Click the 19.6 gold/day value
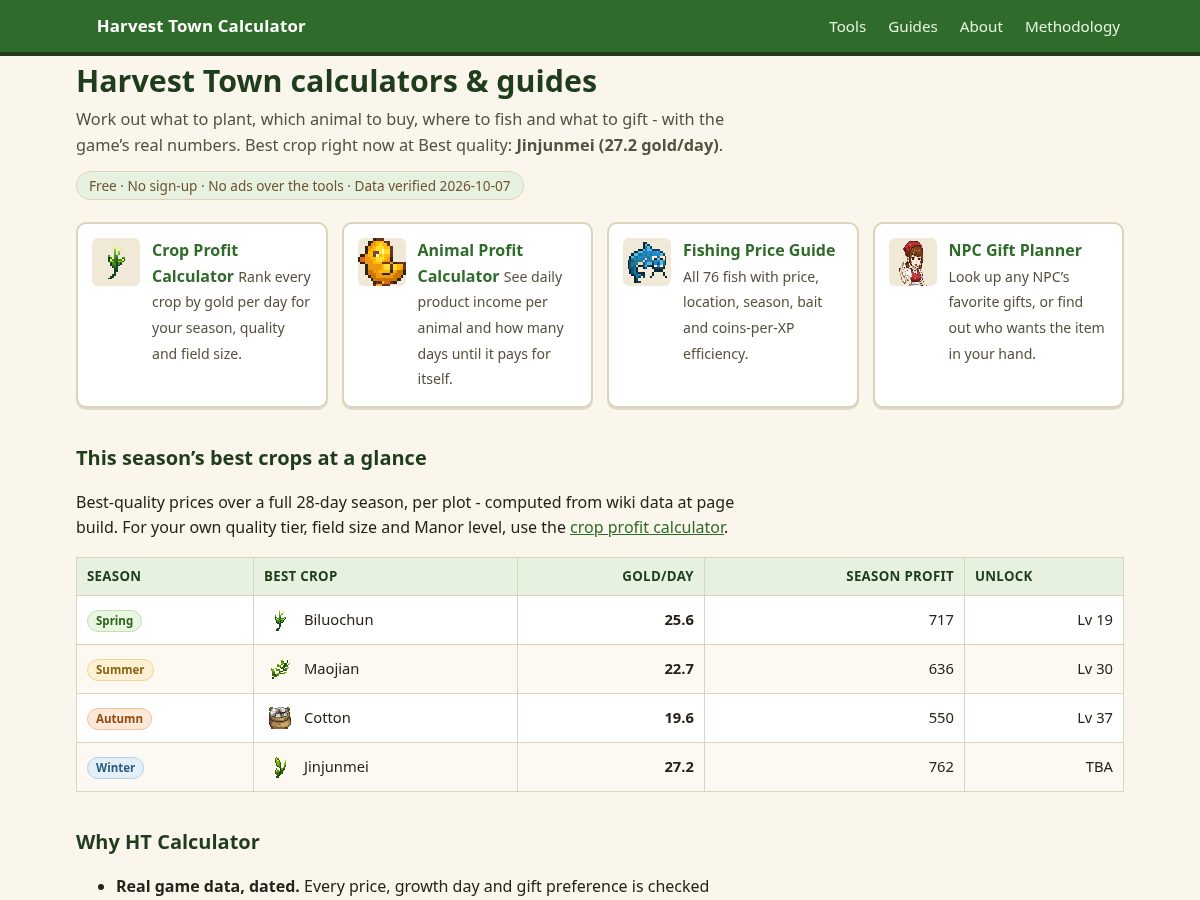Viewport: 1200px width, 900px height. tap(679, 718)
